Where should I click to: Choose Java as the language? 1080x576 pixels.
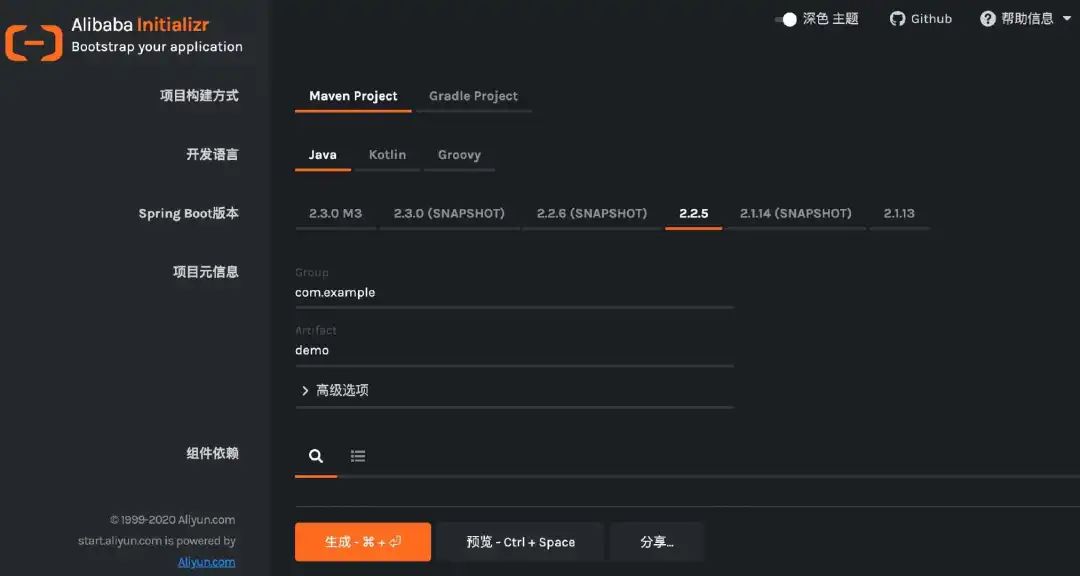(x=322, y=155)
